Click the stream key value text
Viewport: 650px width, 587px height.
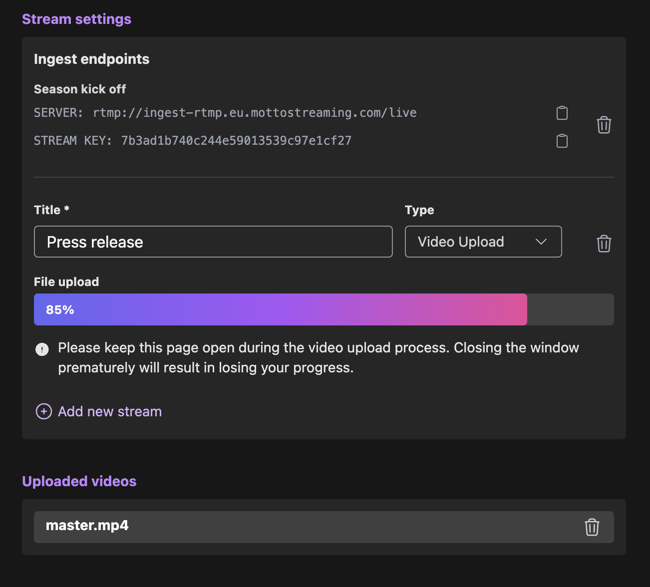coord(236,141)
